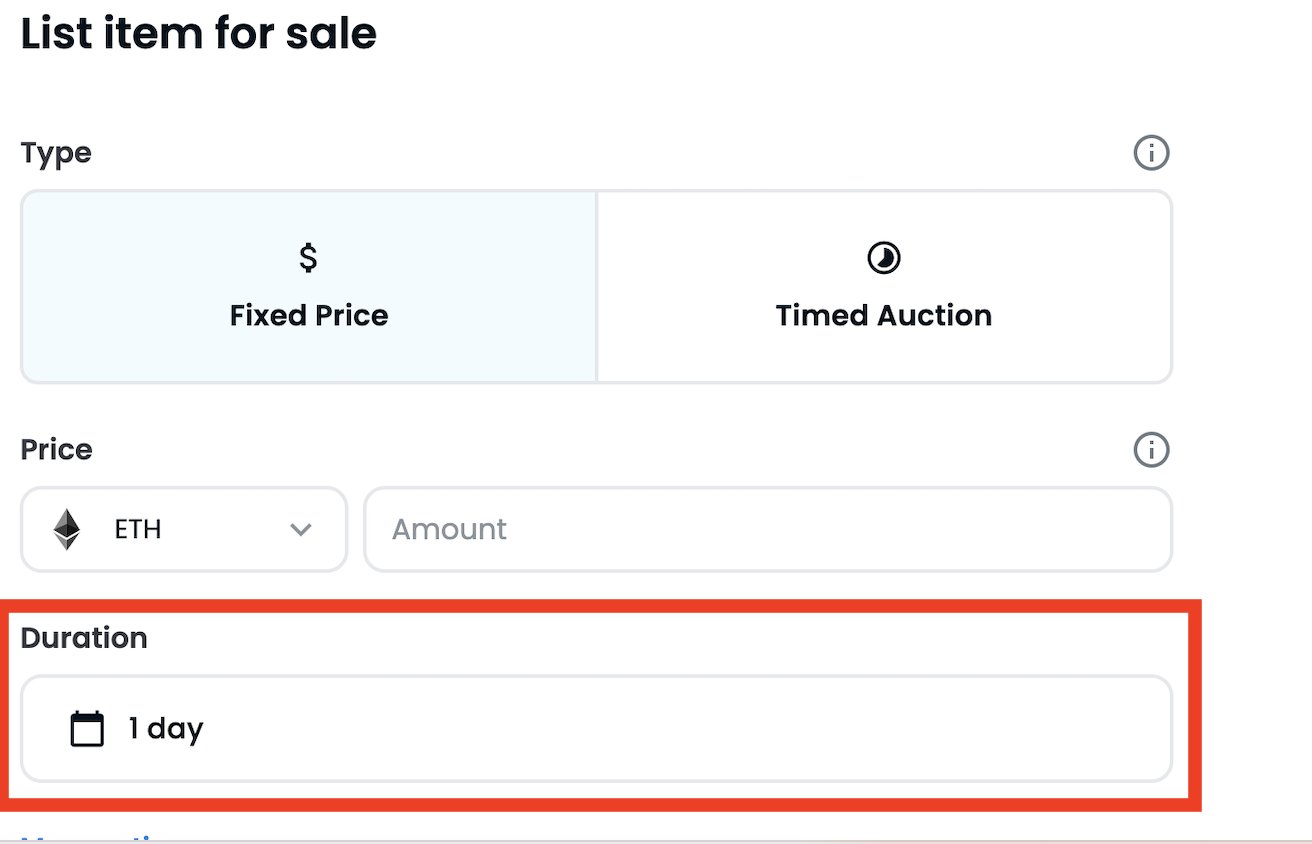The width and height of the screenshot is (1312, 844).
Task: Click the List item for sale heading
Action: [199, 34]
